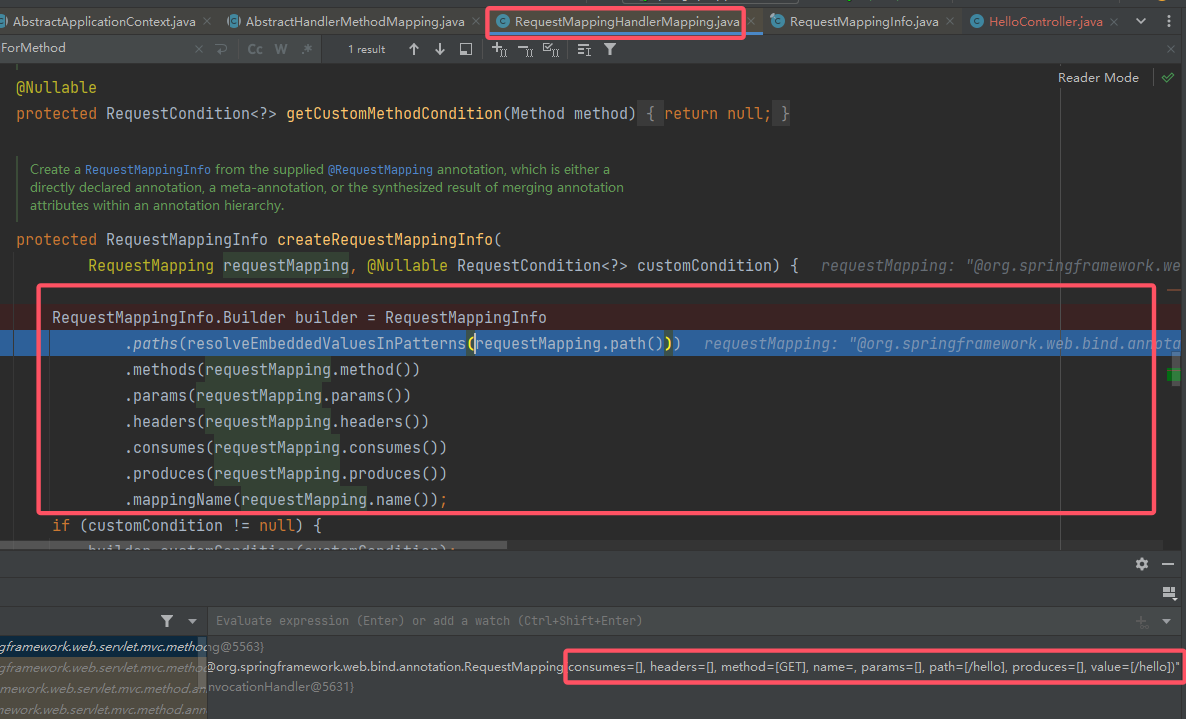Expand the folded getCustomMethodCondition body
Image resolution: width=1186 pixels, height=719 pixels.
(x=713, y=113)
